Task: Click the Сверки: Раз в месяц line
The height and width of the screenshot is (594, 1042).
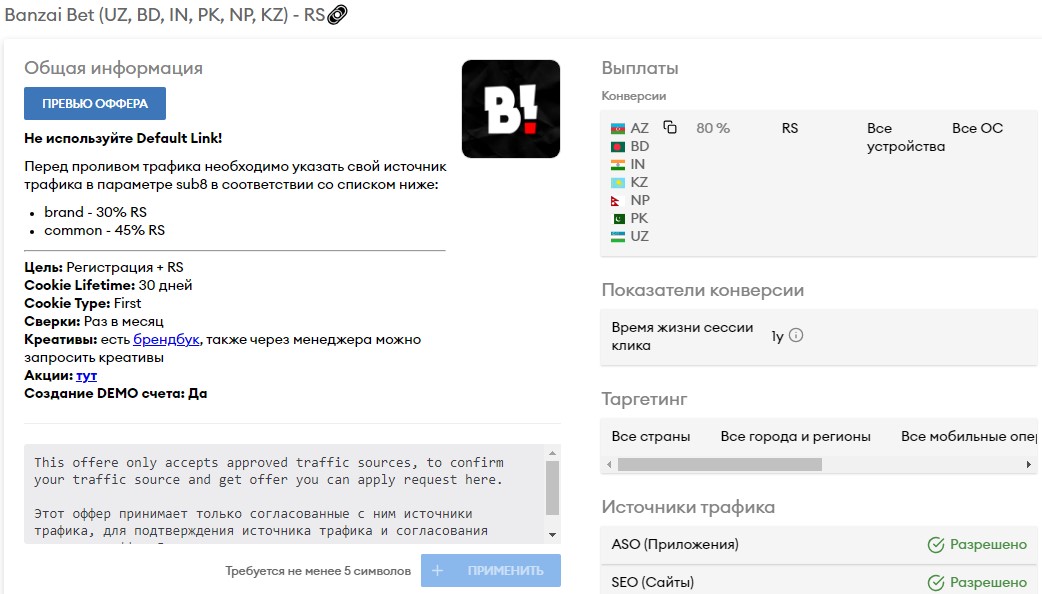Action: click(x=94, y=321)
